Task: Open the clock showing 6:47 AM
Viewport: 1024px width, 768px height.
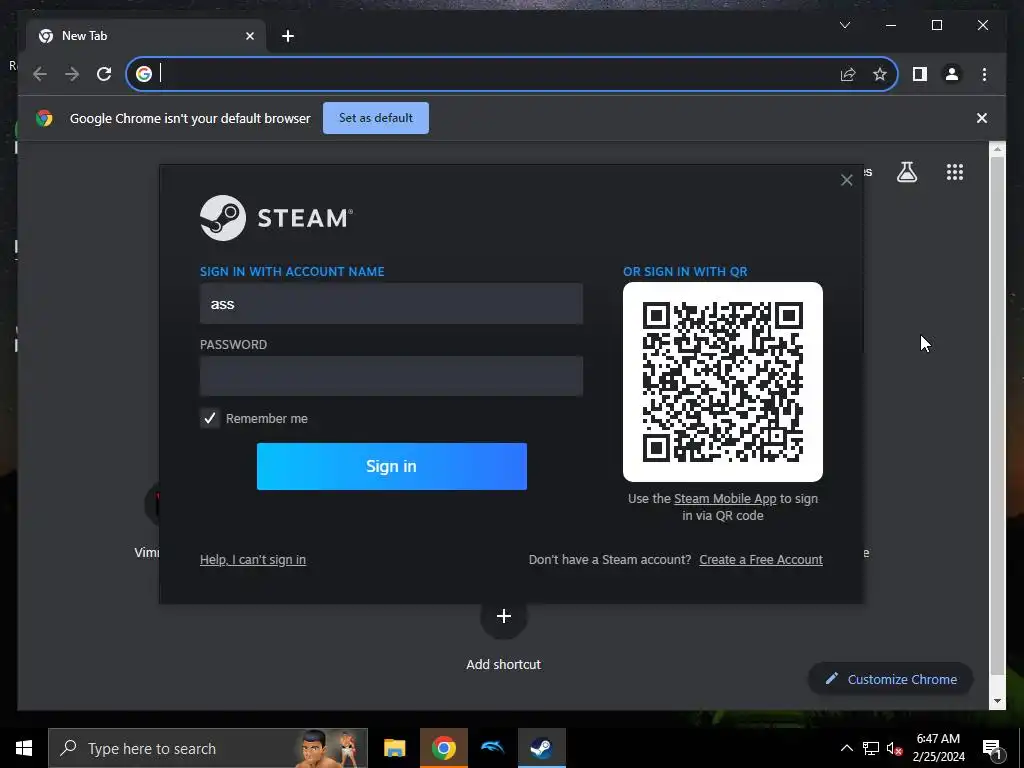Action: pos(938,748)
